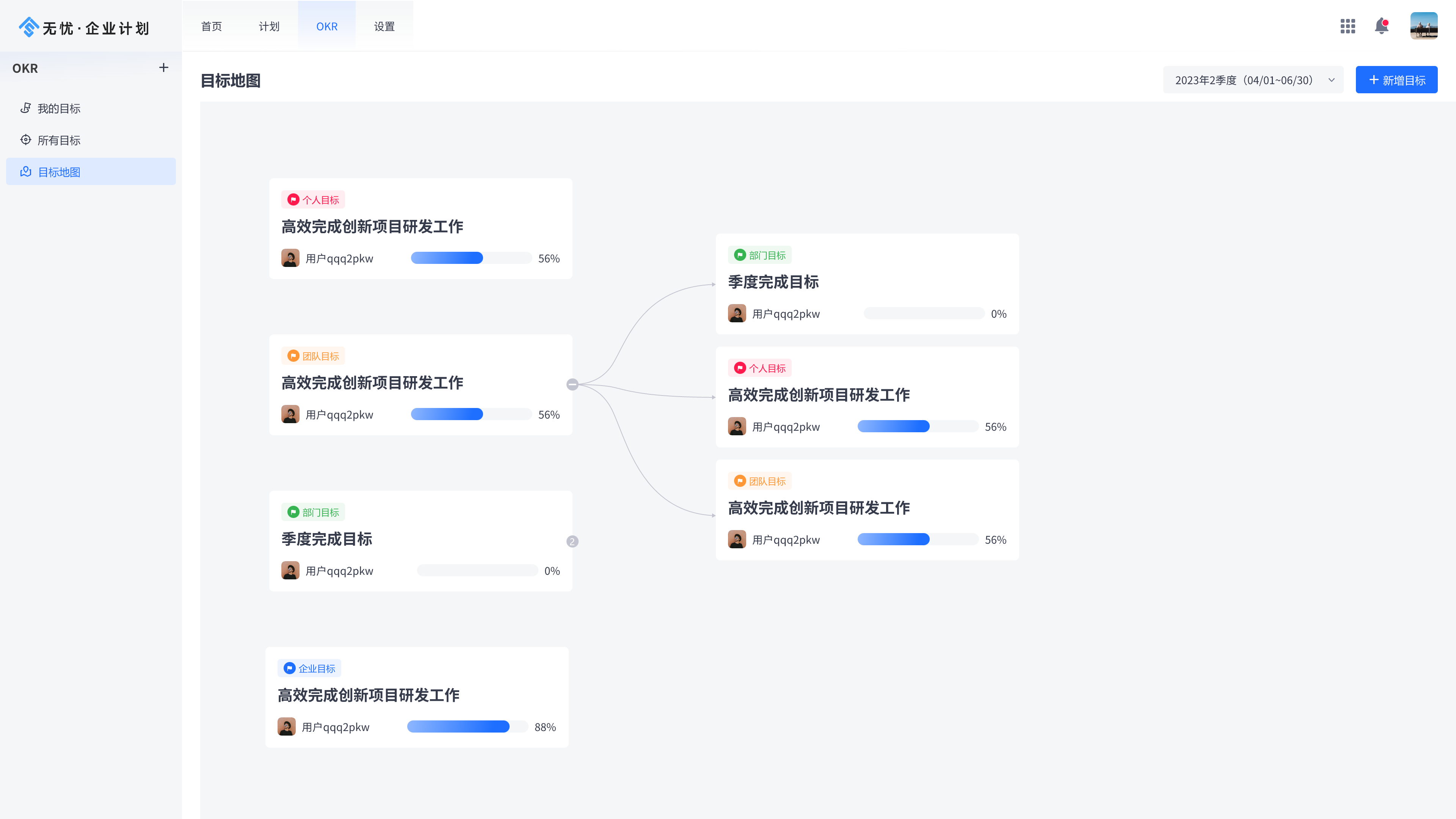Switch to 设置 tab

[x=384, y=27]
